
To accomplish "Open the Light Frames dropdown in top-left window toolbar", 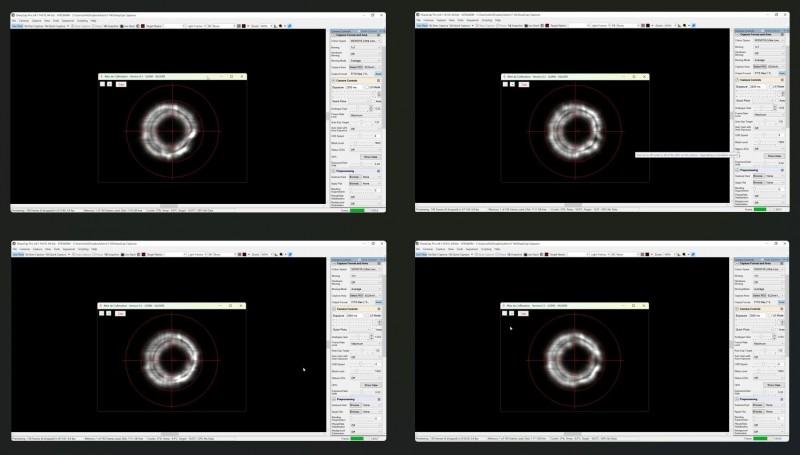I will click(196, 26).
